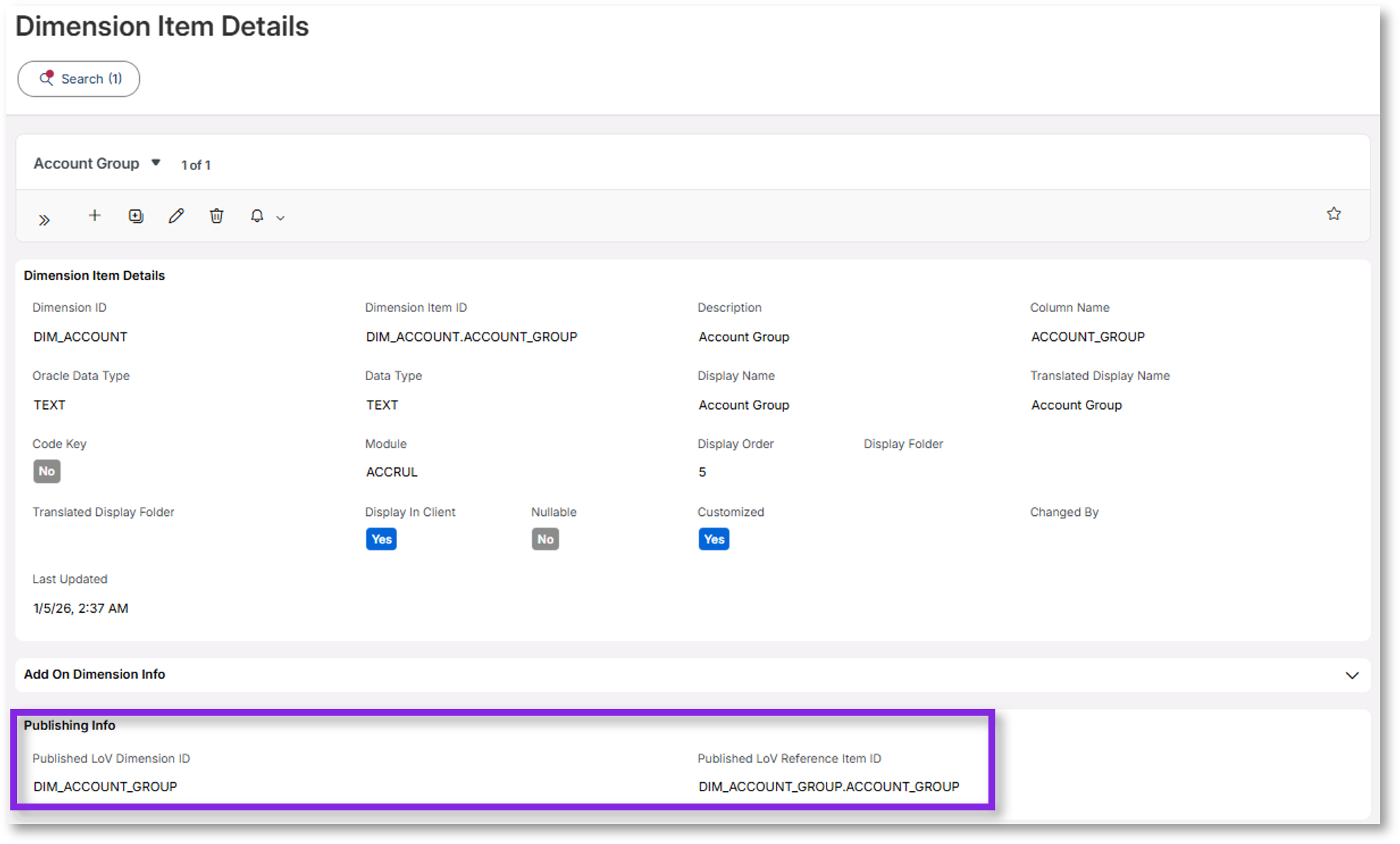Screen dimensions: 1400x844
Task: Click the Publishing Info section header
Action: tap(70, 725)
